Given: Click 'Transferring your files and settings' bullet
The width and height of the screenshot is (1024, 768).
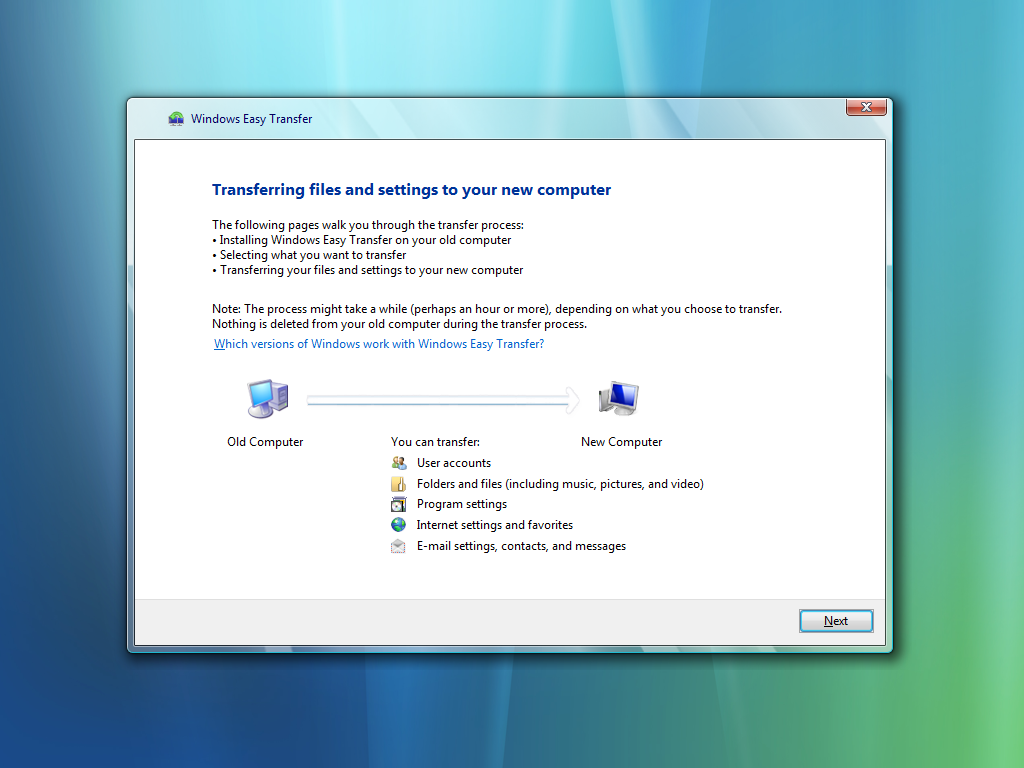Looking at the screenshot, I should click(368, 270).
